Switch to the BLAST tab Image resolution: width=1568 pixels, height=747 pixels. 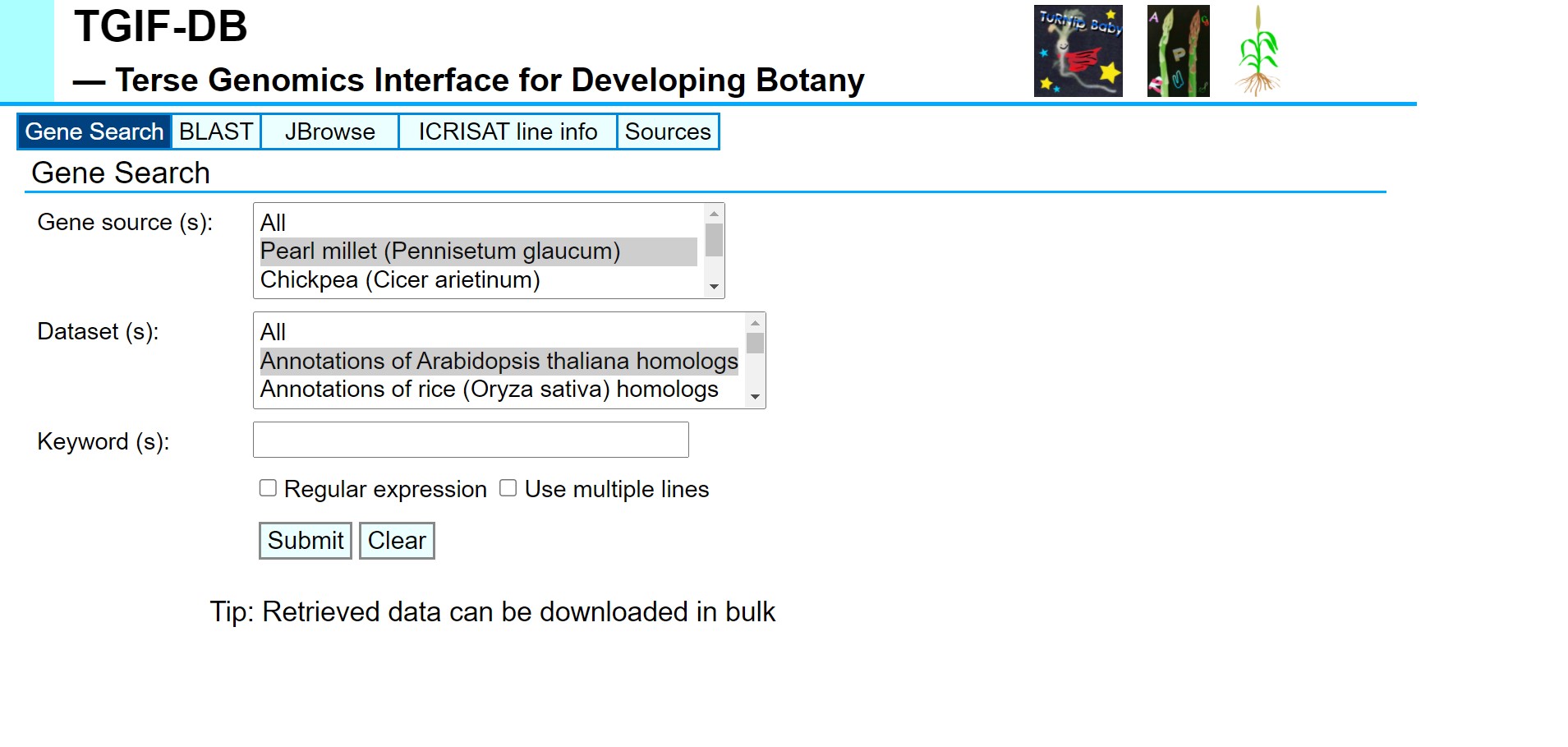click(x=216, y=131)
